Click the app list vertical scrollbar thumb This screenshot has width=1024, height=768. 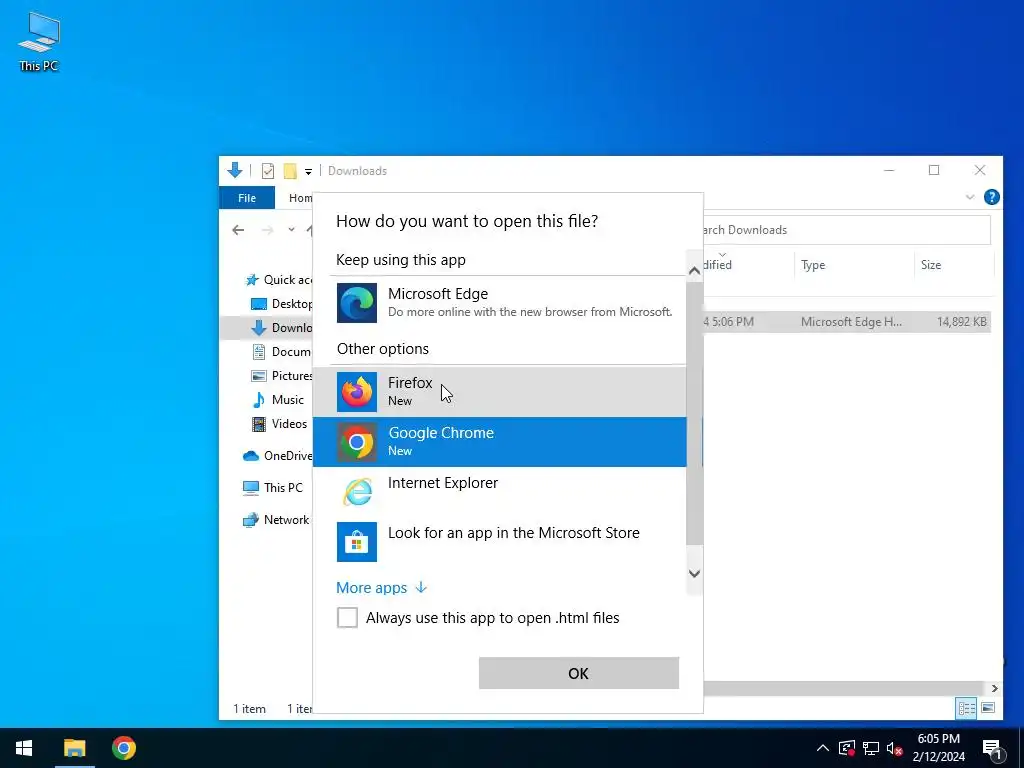click(x=694, y=415)
